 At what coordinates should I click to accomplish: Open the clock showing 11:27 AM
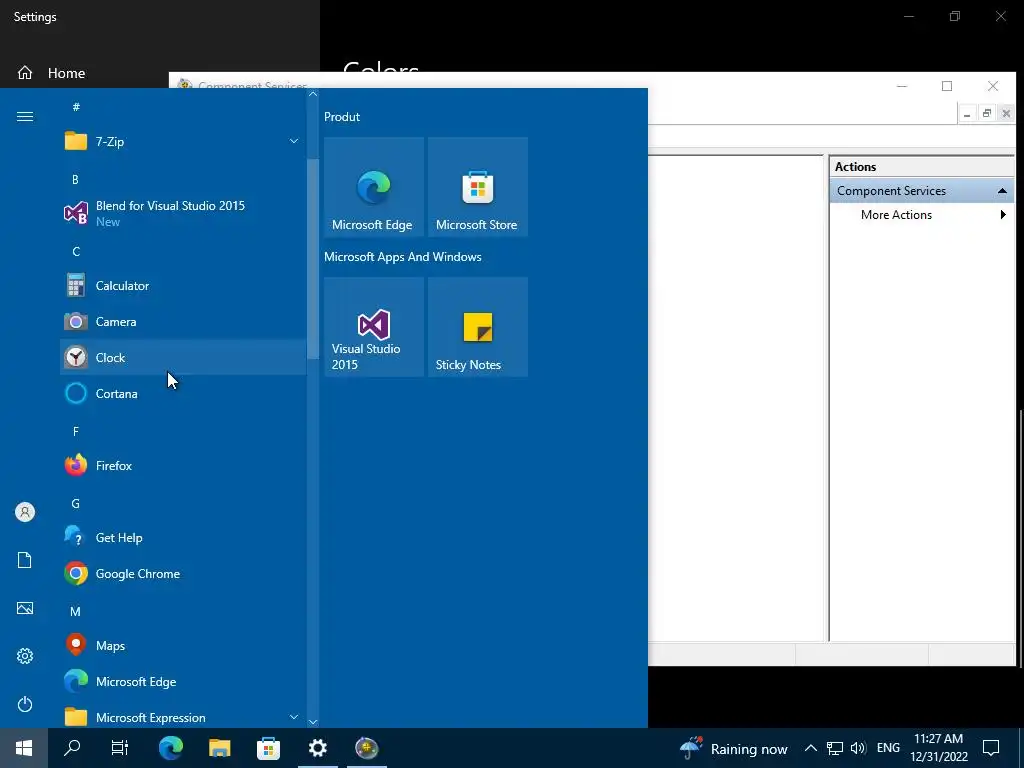point(938,748)
